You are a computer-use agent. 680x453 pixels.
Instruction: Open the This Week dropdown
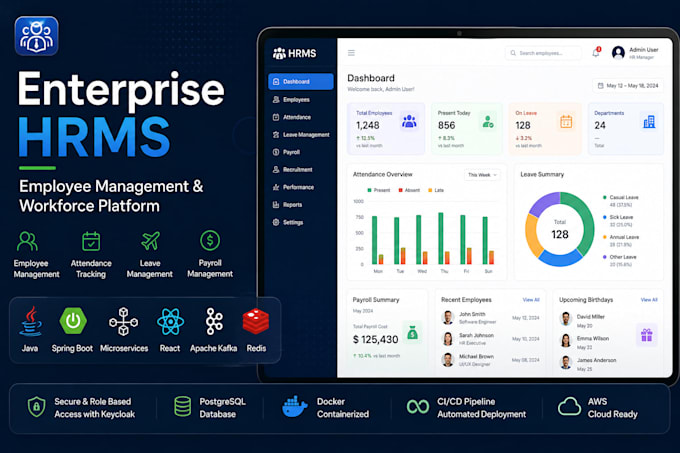coord(482,175)
